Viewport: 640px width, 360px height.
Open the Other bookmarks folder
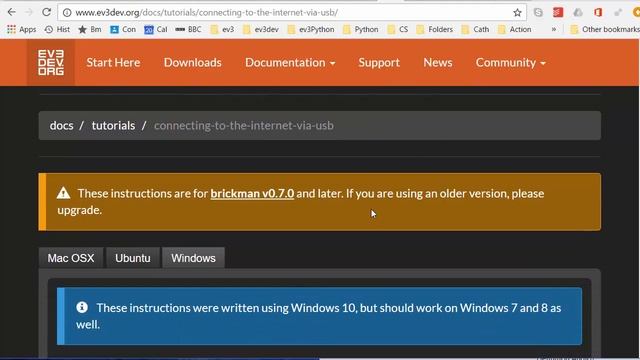click(605, 29)
